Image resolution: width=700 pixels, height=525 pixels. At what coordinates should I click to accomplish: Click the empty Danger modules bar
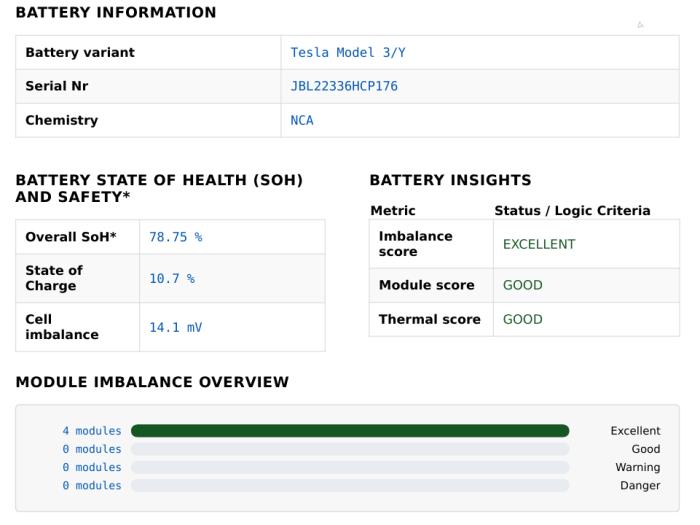pyautogui.click(x=350, y=485)
